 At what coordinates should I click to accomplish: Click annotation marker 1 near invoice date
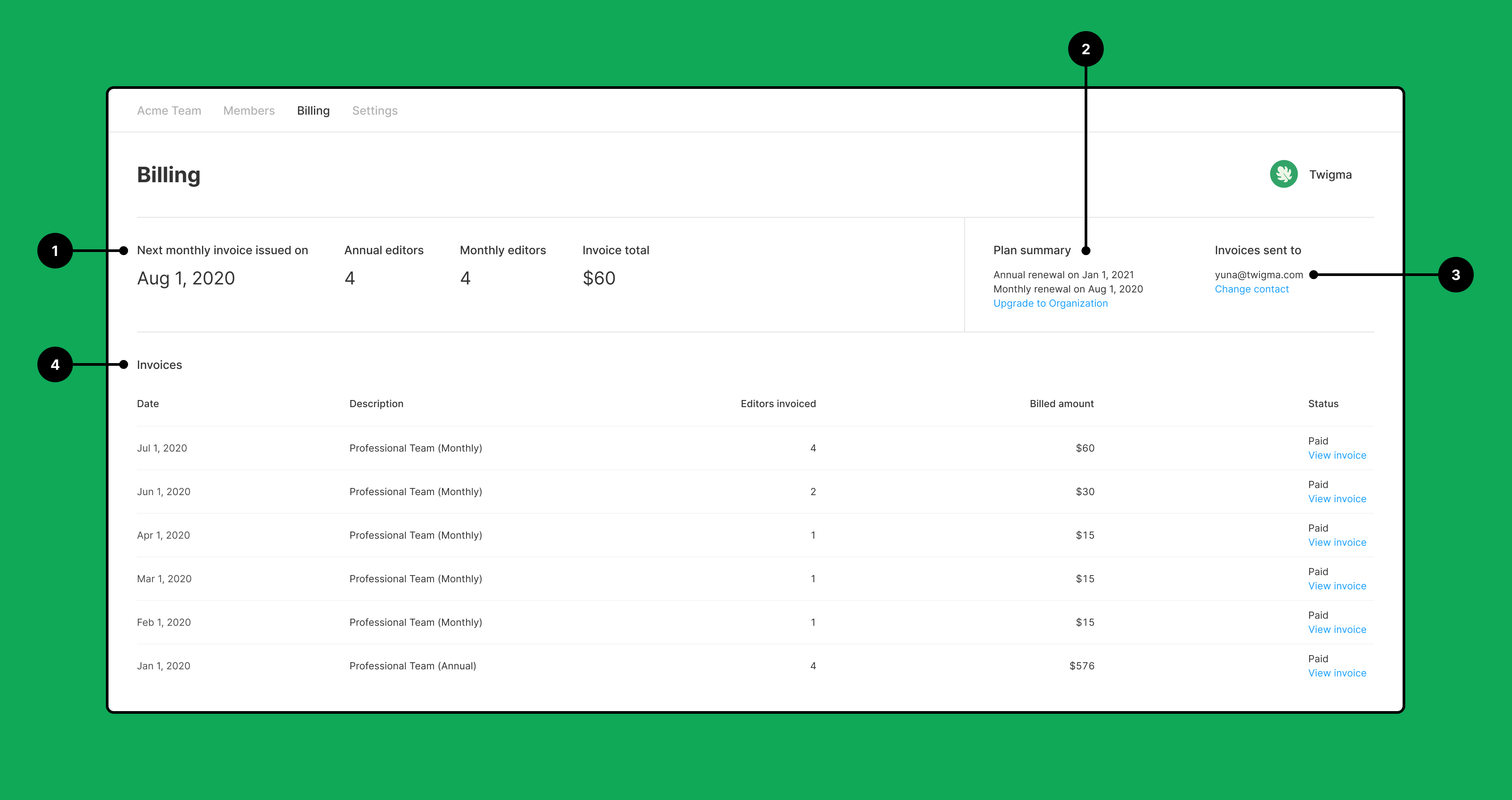(x=55, y=250)
